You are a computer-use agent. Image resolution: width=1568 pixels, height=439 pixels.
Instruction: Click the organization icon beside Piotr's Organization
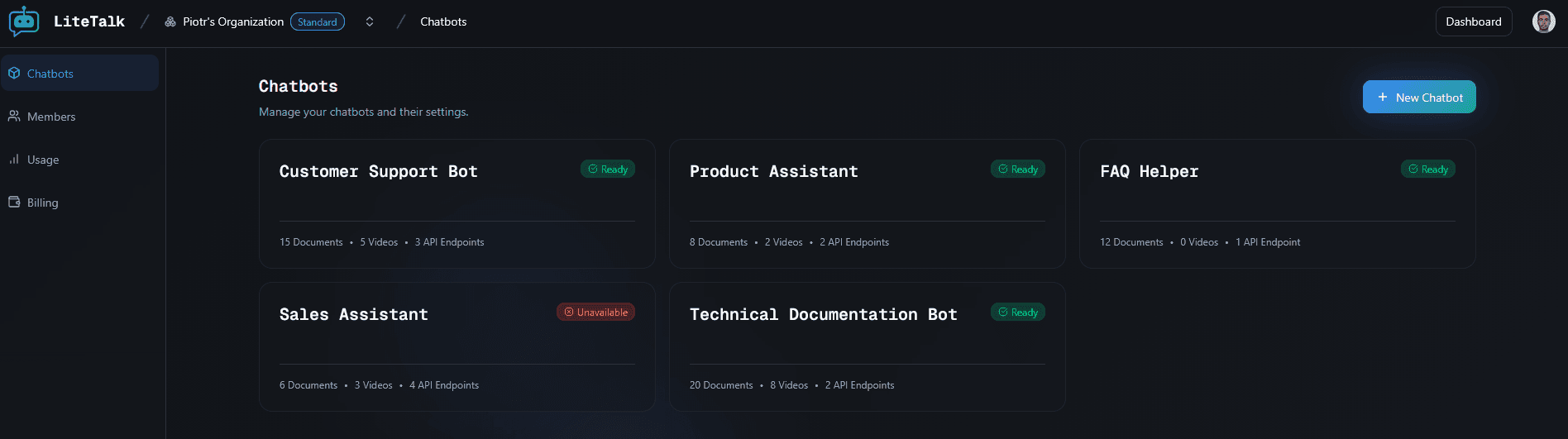pos(170,21)
